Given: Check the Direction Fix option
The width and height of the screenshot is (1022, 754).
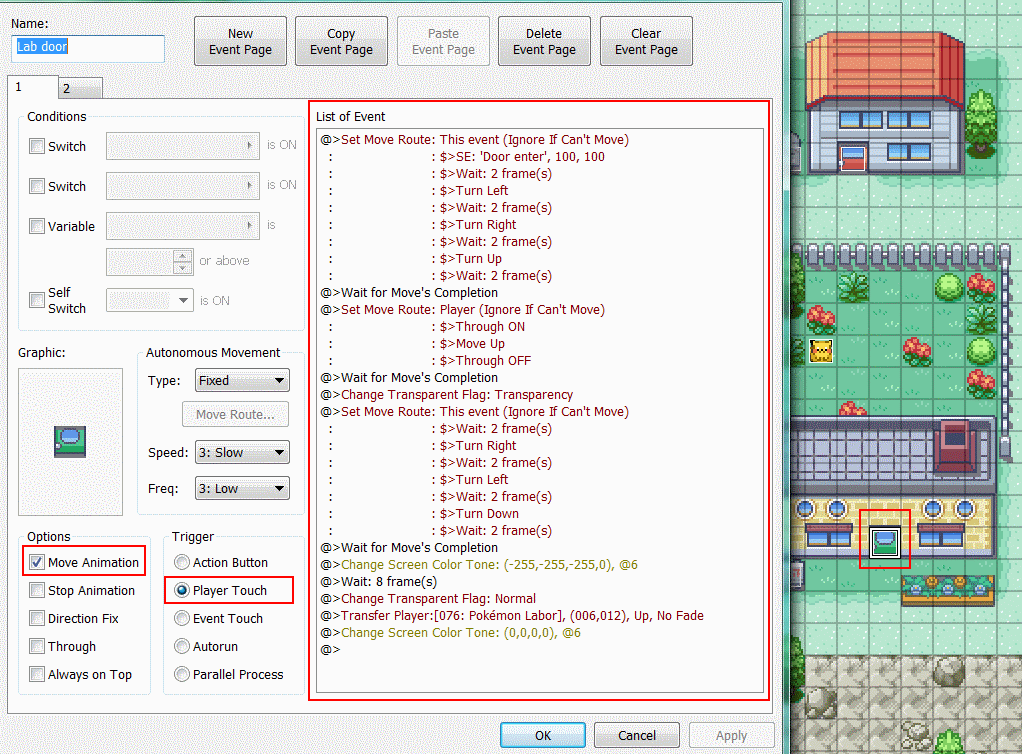Looking at the screenshot, I should 37,618.
